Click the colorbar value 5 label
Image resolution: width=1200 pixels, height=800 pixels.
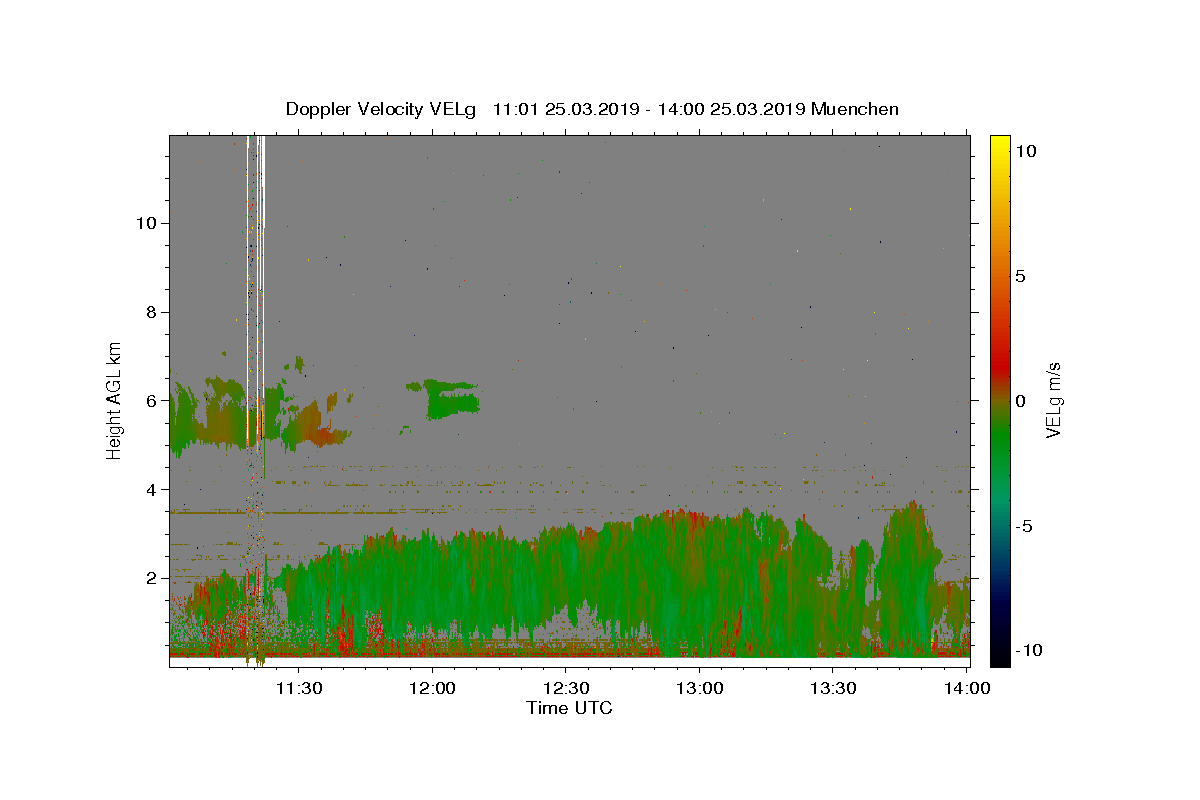(x=1020, y=275)
